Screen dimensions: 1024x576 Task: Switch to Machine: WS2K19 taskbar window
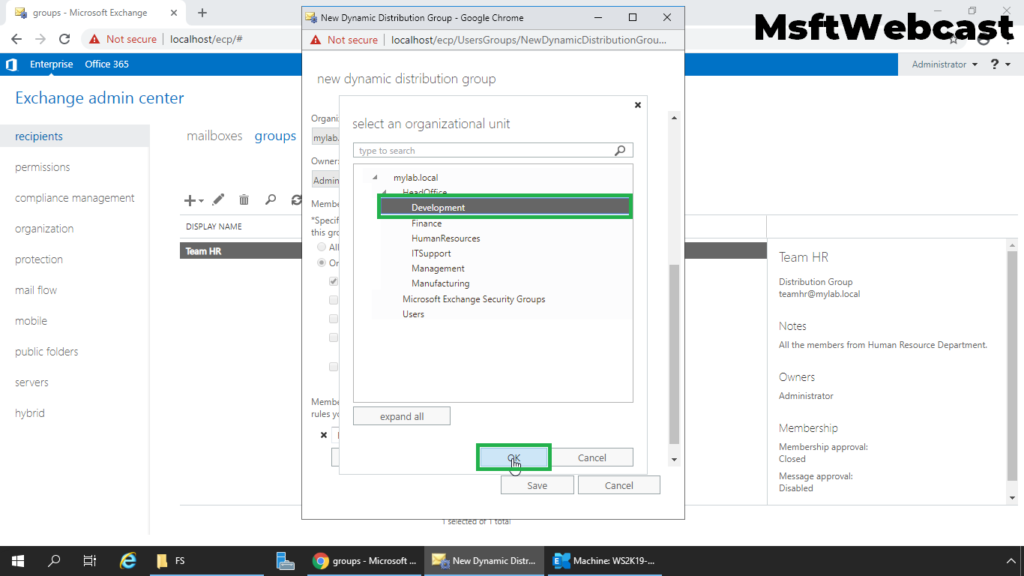pyautogui.click(x=603, y=561)
